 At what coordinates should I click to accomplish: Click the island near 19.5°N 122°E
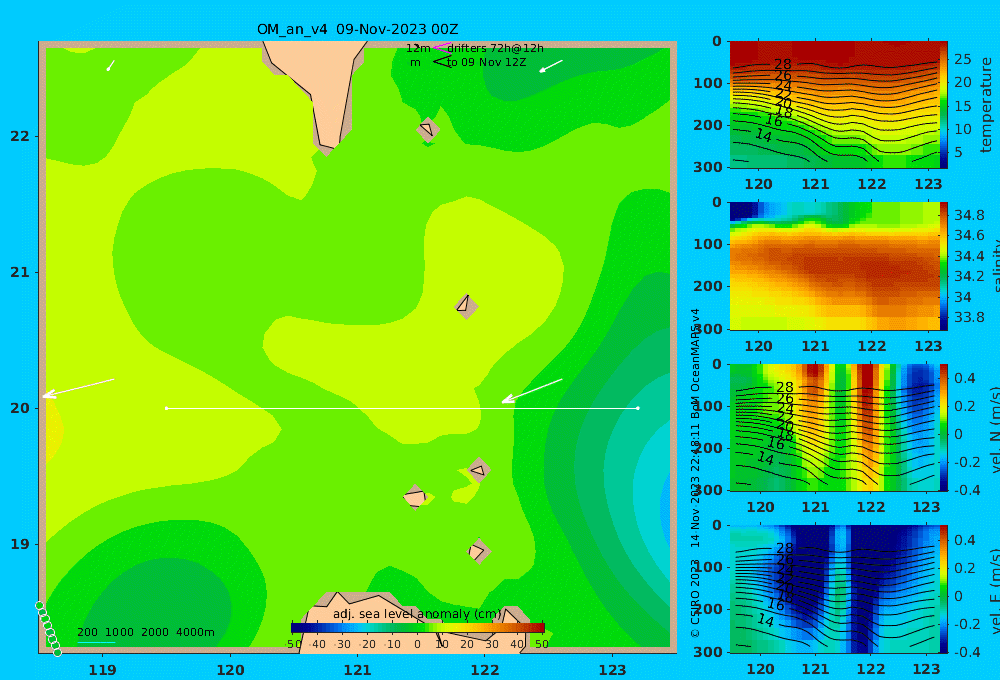479,470
